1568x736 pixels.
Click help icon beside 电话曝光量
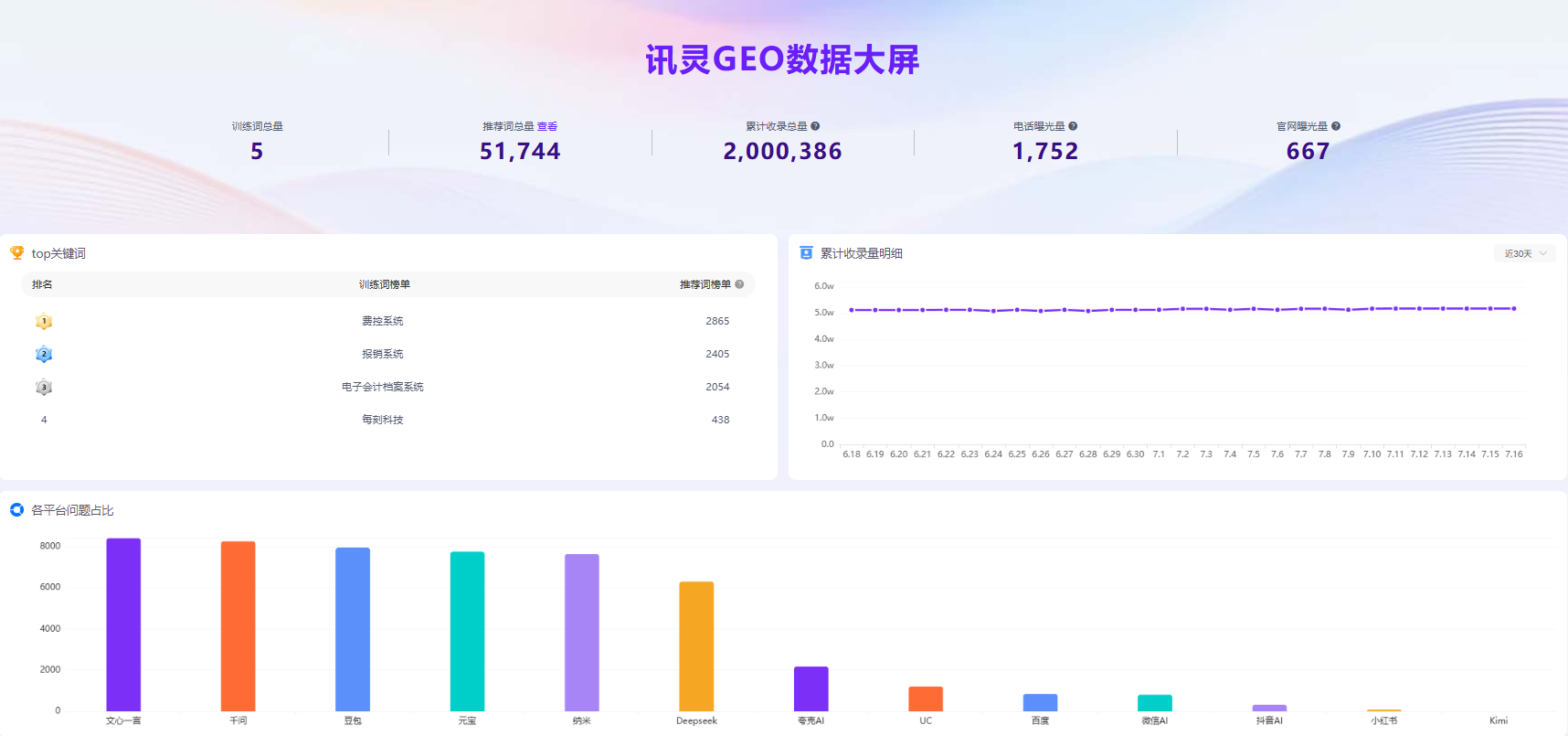click(x=1073, y=126)
